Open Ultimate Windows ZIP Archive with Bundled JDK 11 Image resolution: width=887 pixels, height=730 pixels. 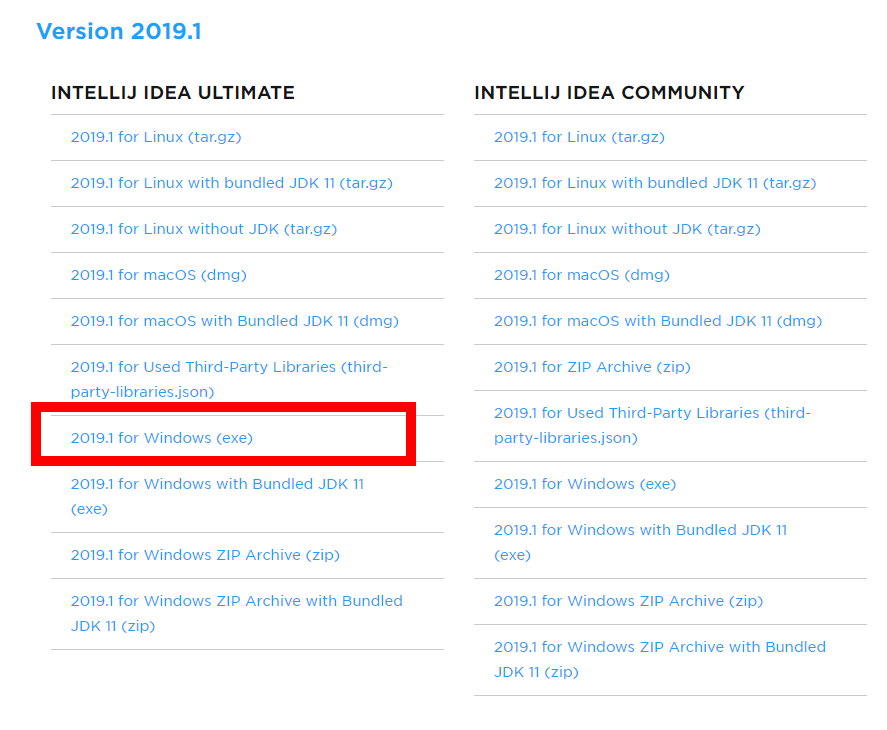(236, 613)
